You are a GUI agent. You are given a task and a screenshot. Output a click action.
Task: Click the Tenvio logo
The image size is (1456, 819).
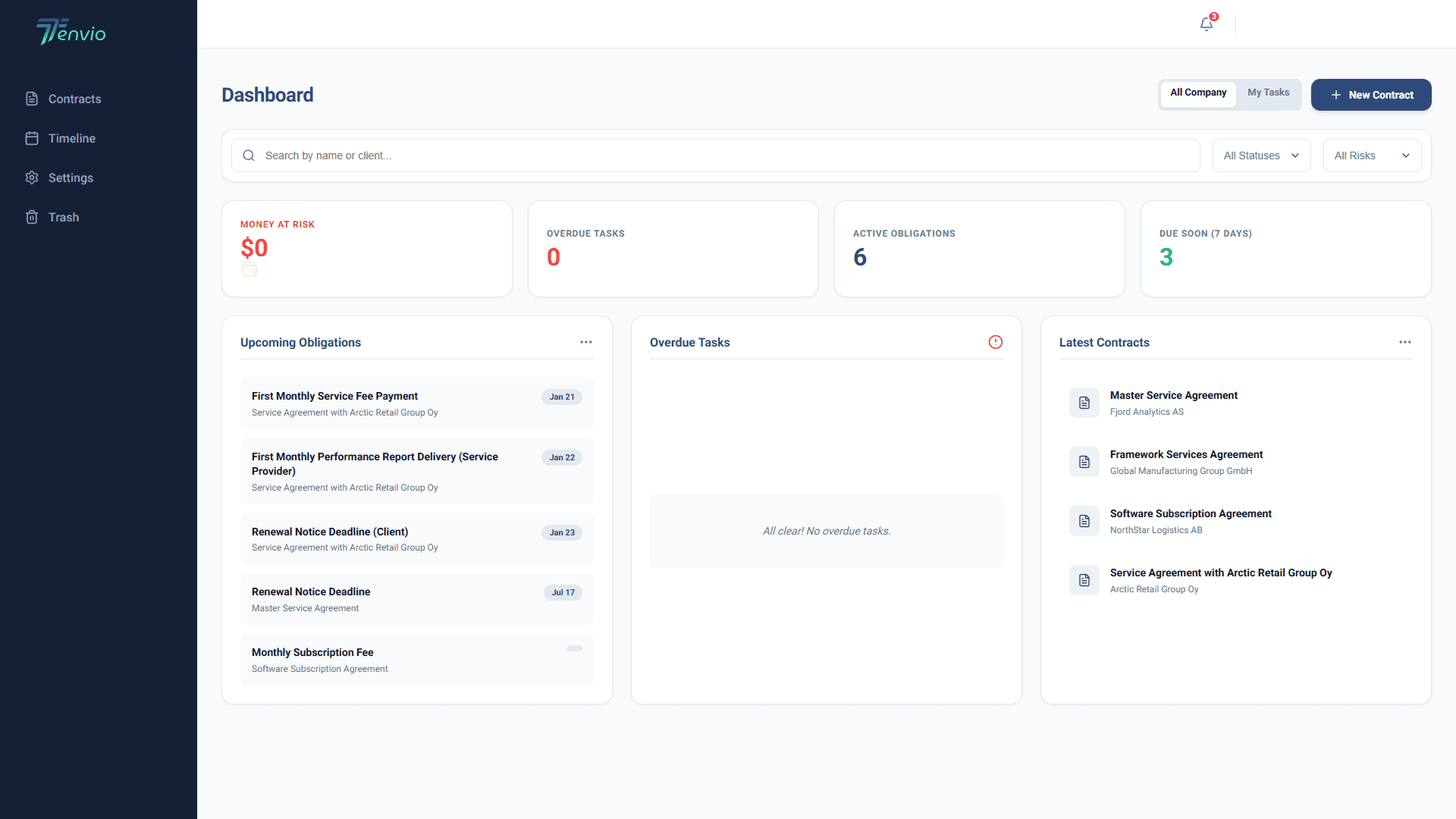coord(71,32)
